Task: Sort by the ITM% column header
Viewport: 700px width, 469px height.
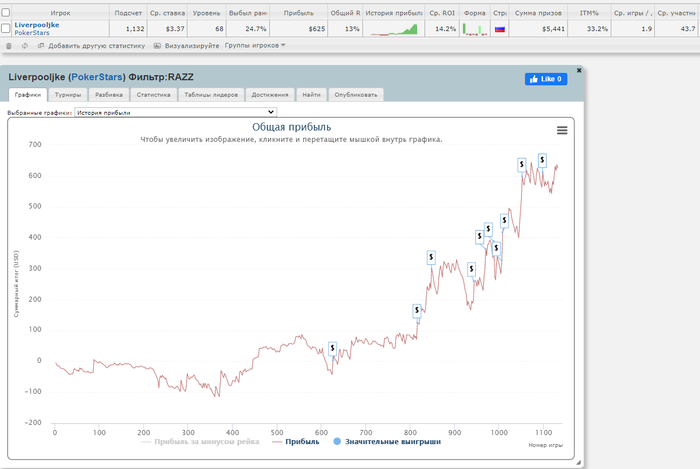Action: [589, 13]
